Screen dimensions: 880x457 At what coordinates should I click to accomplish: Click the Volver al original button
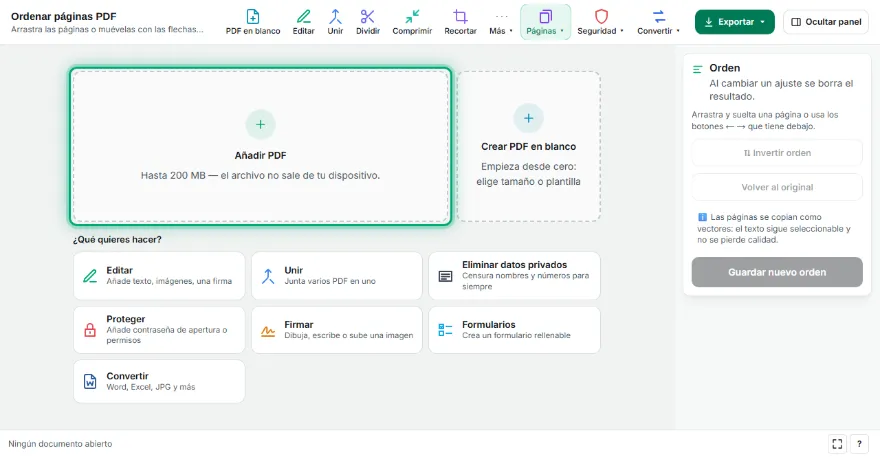click(777, 187)
